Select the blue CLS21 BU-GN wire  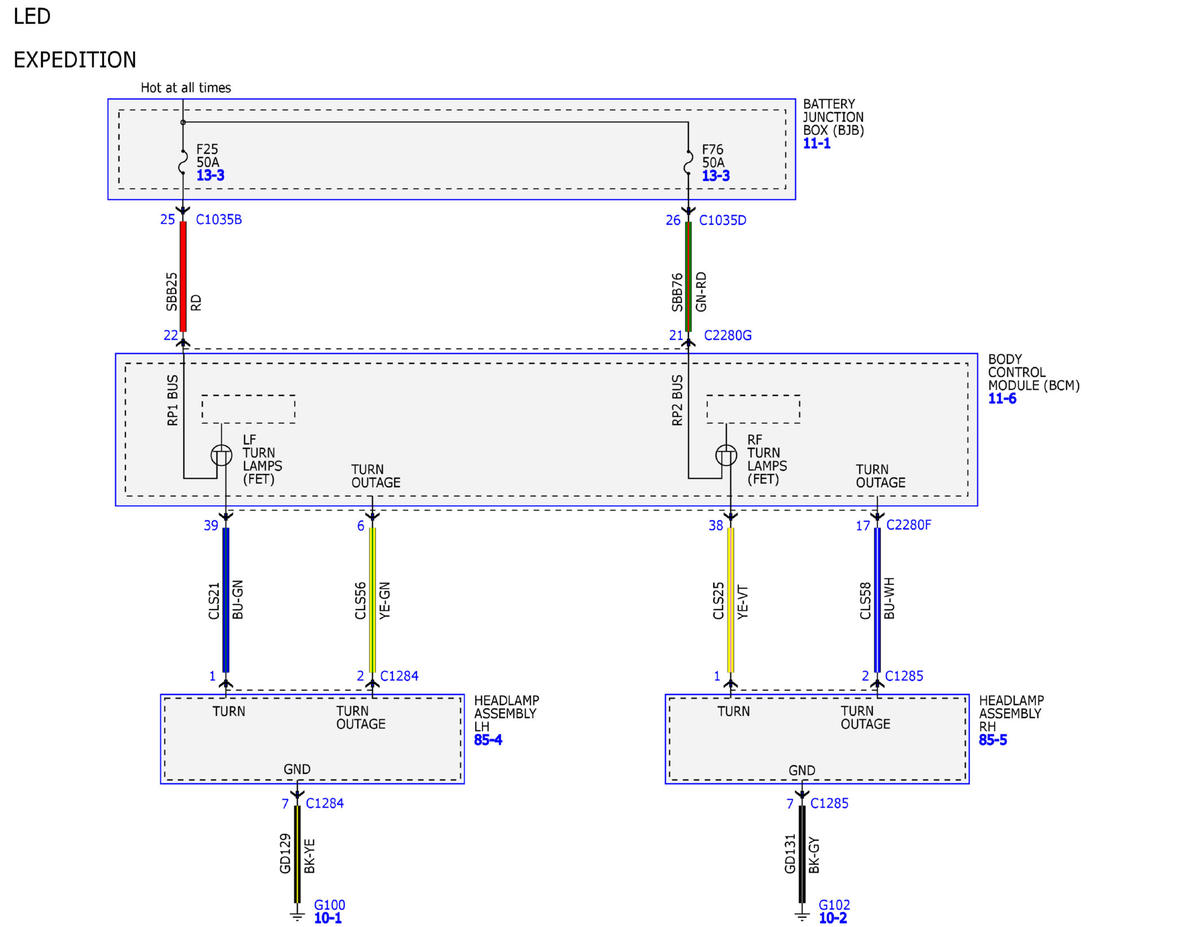click(226, 600)
